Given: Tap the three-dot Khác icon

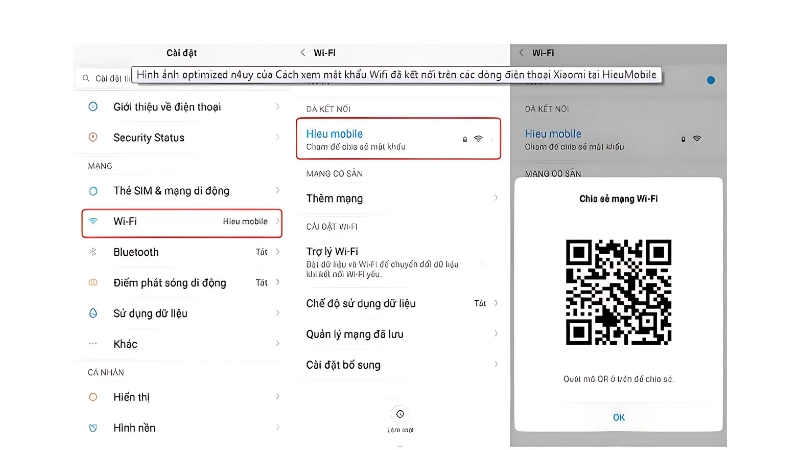Looking at the screenshot, I should pos(93,343).
